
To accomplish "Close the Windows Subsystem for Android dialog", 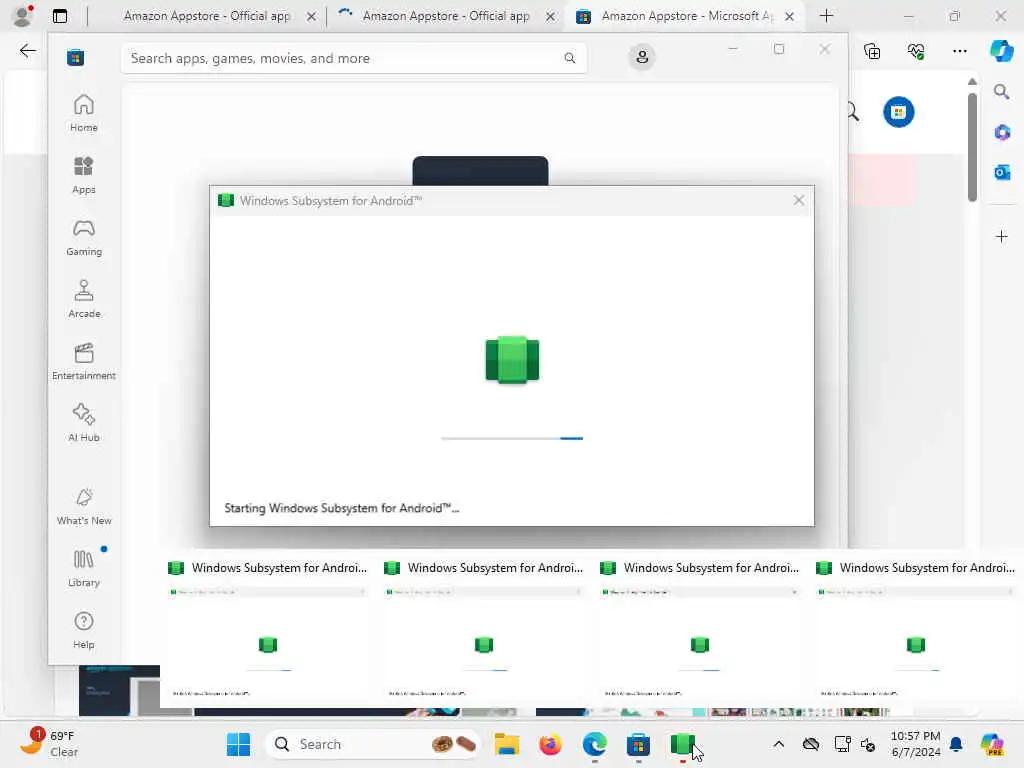I will pos(799,200).
